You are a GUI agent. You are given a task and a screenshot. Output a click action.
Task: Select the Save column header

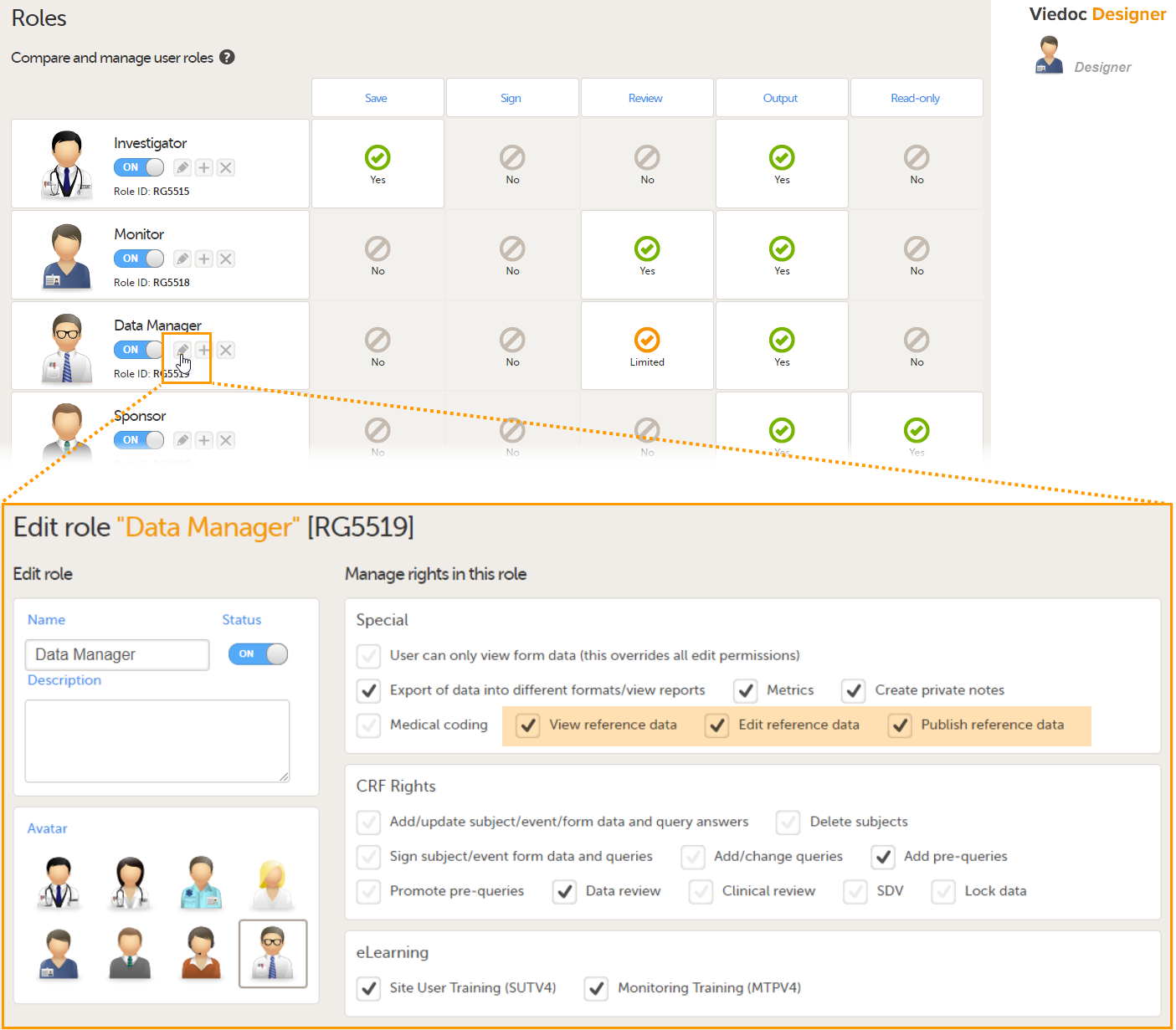[377, 98]
